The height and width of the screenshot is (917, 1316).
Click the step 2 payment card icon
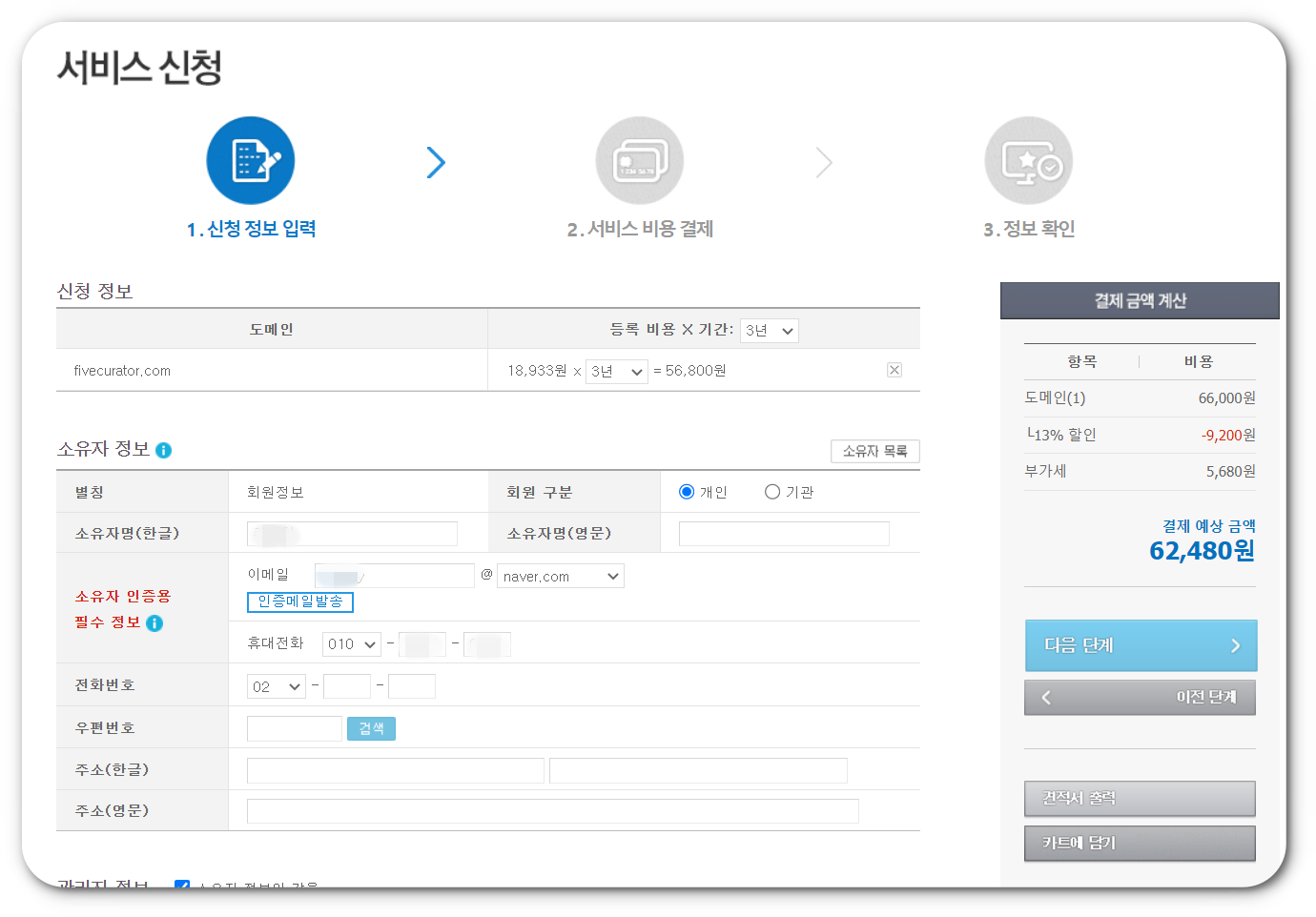[639, 160]
